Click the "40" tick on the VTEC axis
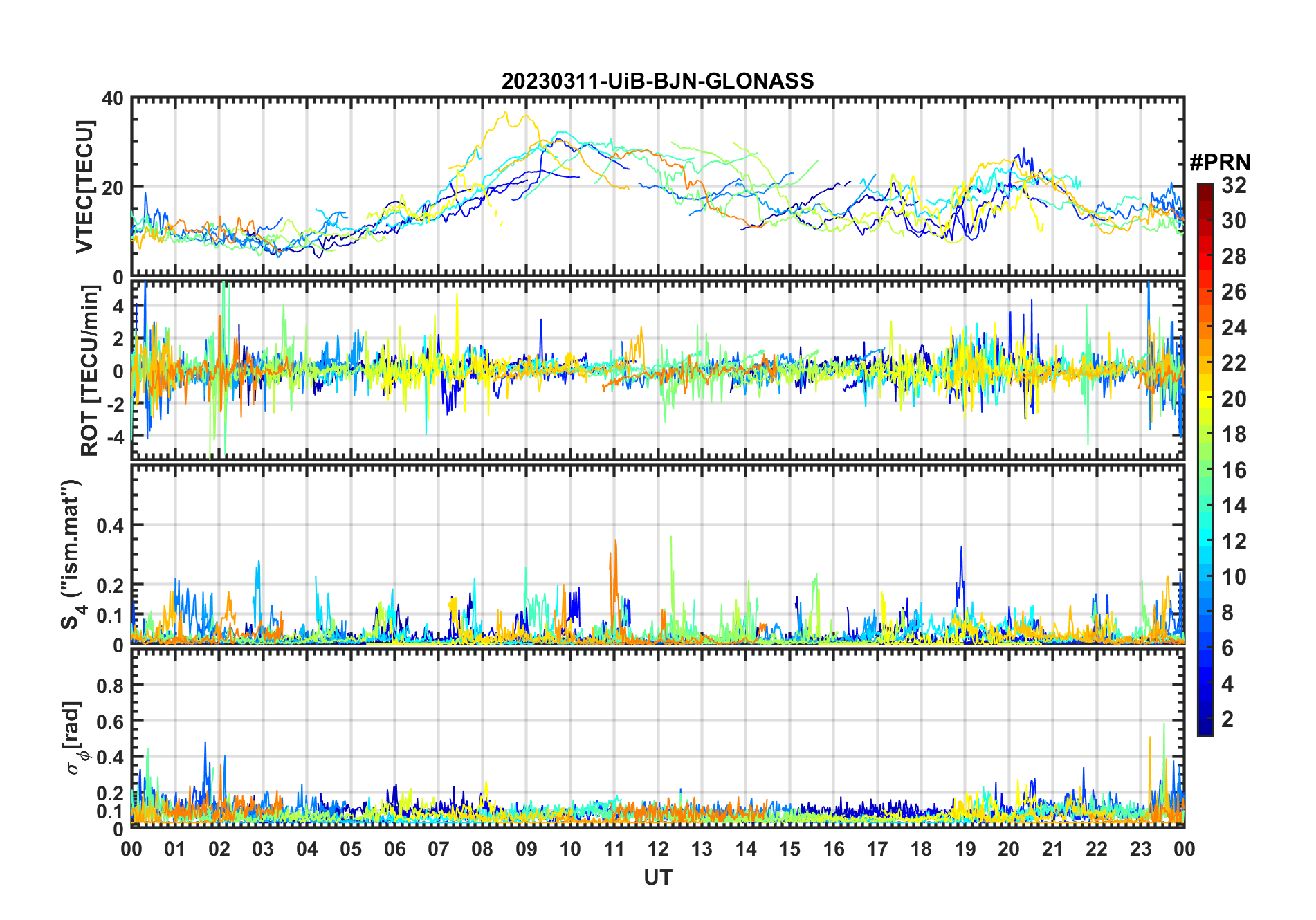Screen dimensions: 1316x920 [113, 99]
